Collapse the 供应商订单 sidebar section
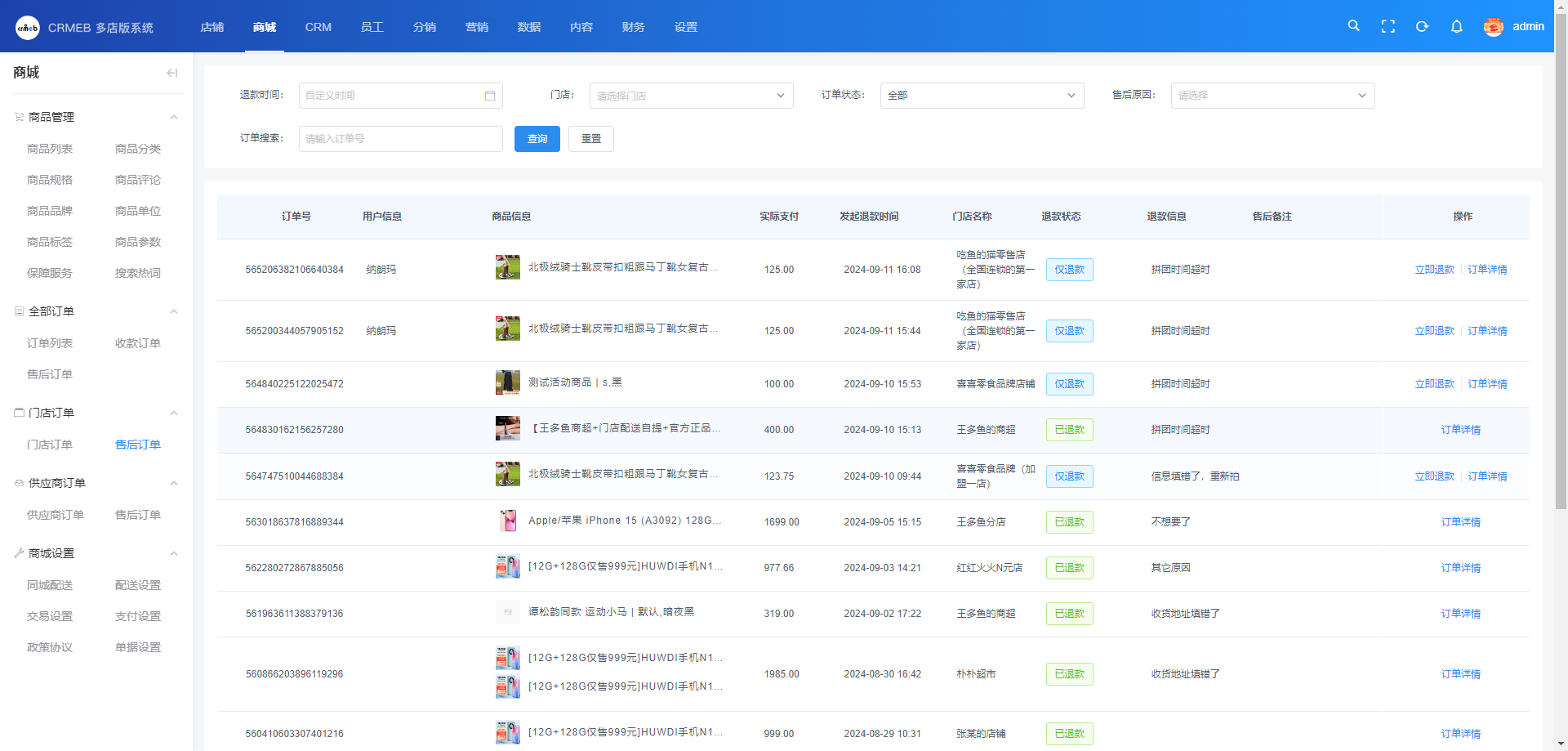 point(174,483)
